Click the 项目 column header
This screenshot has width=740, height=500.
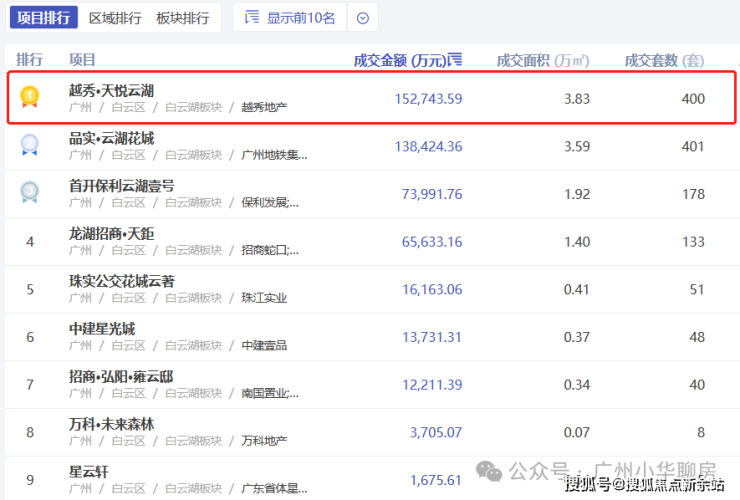pyautogui.click(x=82, y=60)
